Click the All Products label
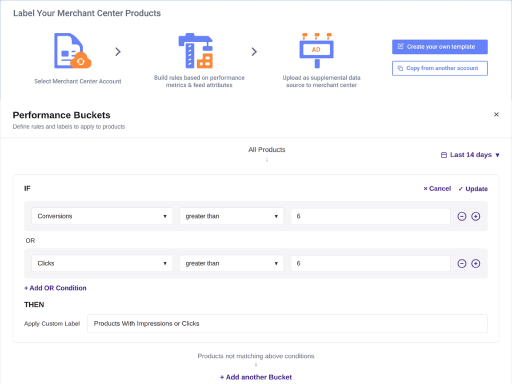Screen dimensions: 512x384 267,150
